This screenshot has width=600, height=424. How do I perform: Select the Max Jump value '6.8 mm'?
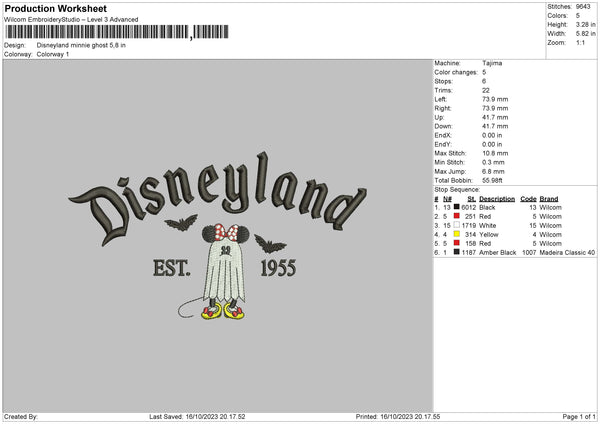[x=493, y=171]
